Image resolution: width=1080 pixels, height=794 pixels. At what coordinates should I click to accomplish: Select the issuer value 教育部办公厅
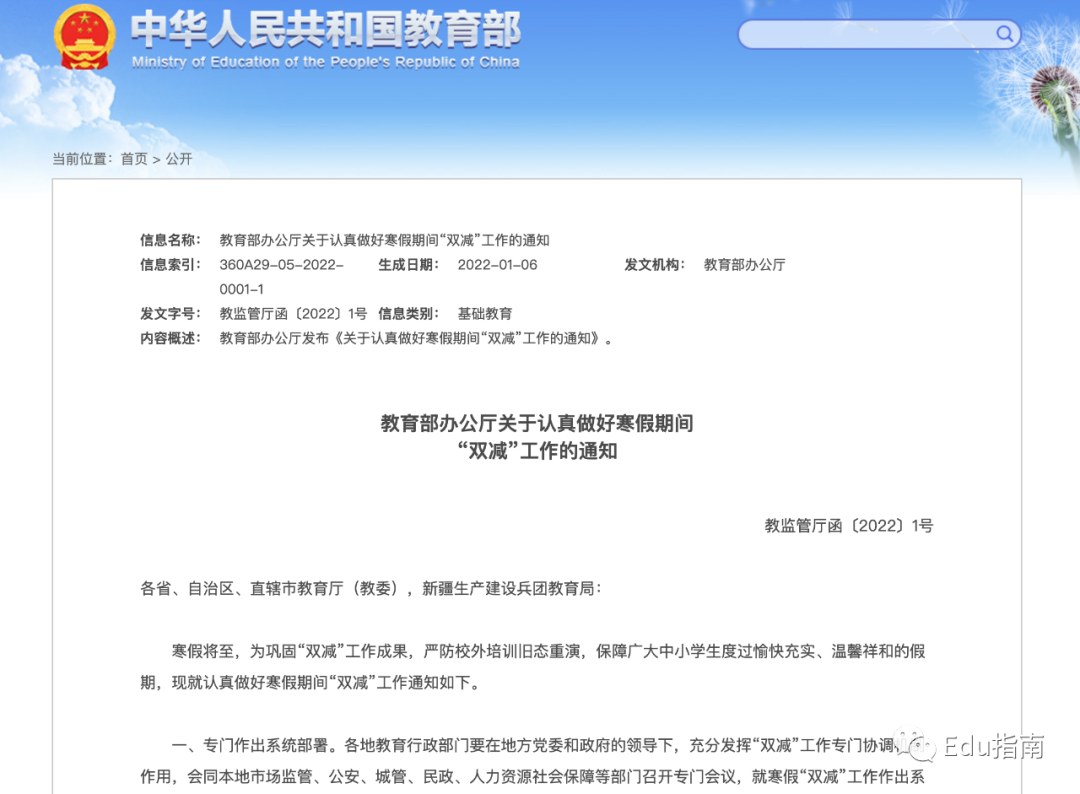point(745,265)
